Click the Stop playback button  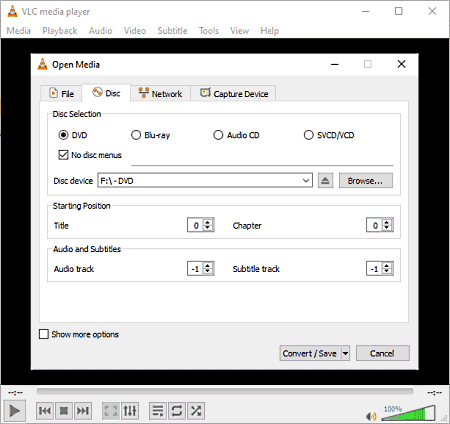point(64,411)
